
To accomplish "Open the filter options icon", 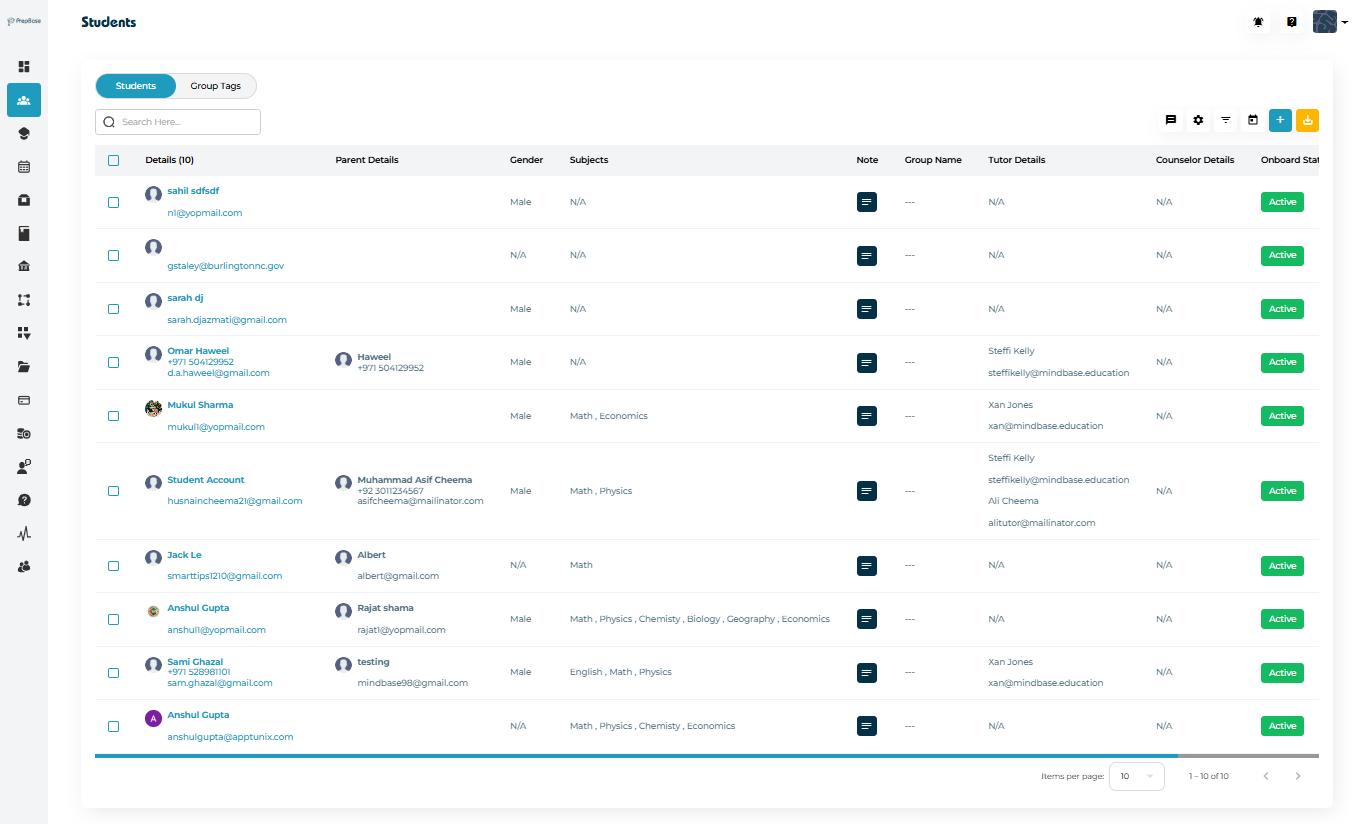I will coord(1225,120).
